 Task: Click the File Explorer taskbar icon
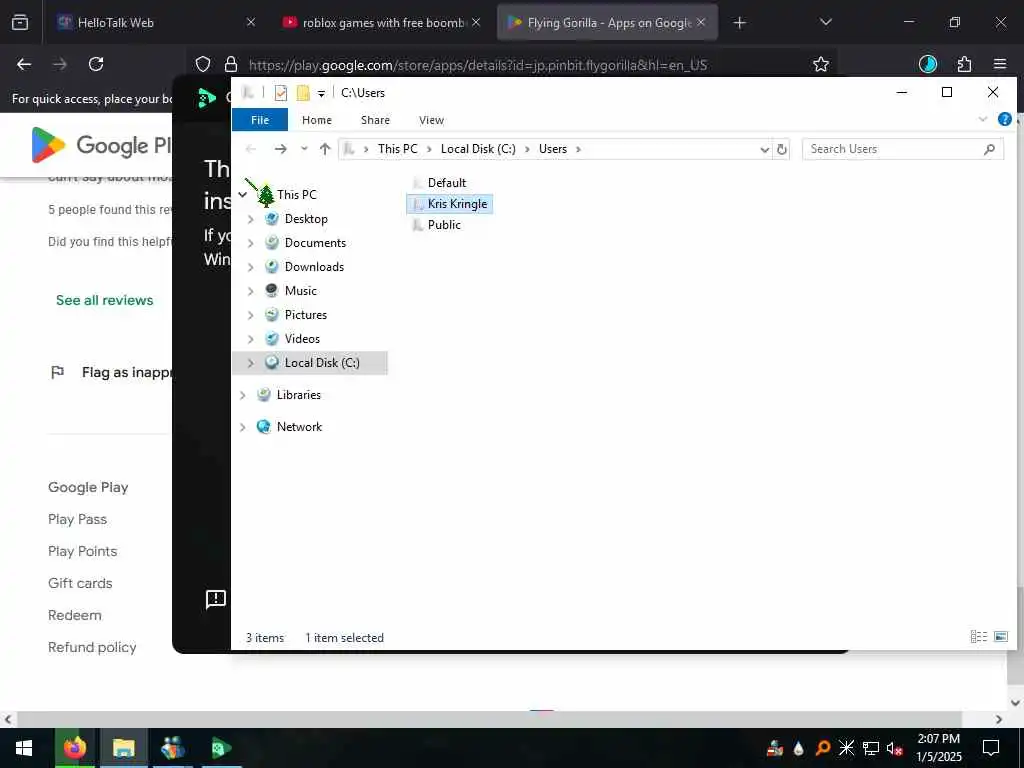pos(123,748)
